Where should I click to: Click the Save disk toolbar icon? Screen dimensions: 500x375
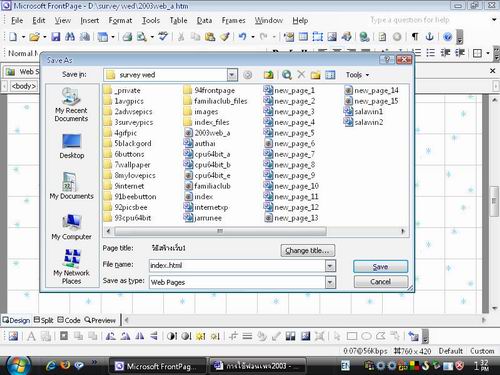pos(56,37)
